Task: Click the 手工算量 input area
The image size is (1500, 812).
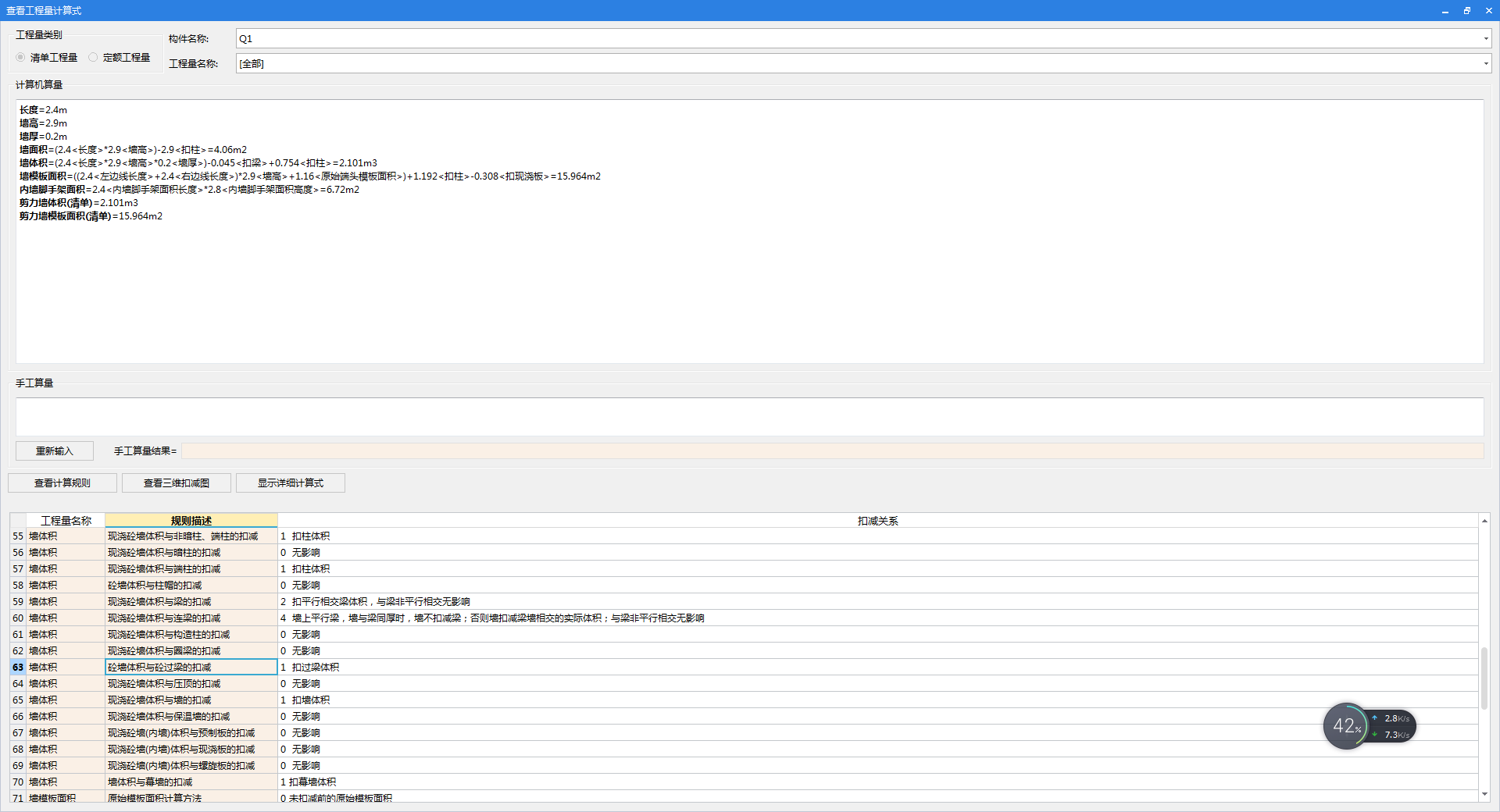Action: tap(749, 417)
